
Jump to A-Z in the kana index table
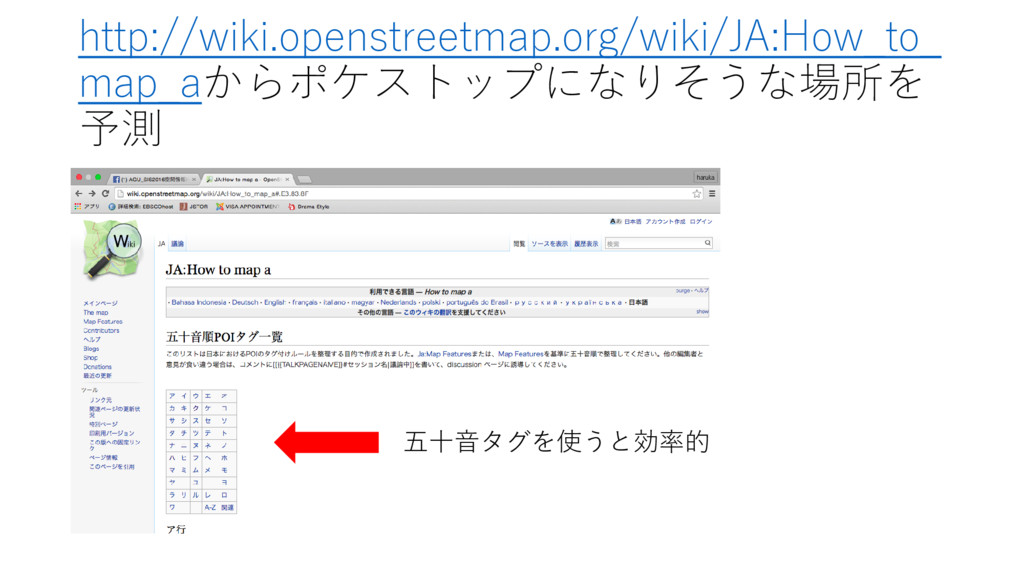210,507
